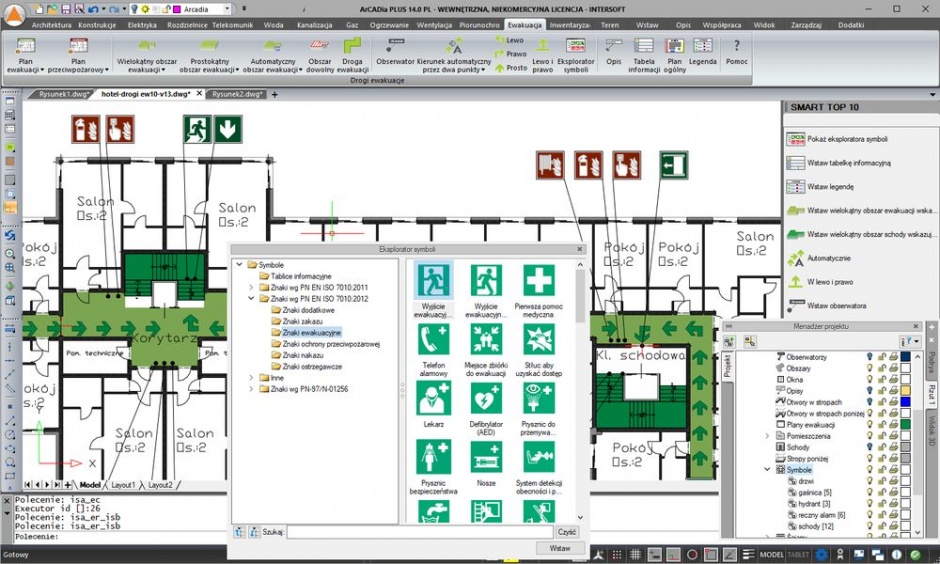Open the Rysunek2.dwg document tab
The width and height of the screenshot is (940, 564).
pyautogui.click(x=236, y=94)
